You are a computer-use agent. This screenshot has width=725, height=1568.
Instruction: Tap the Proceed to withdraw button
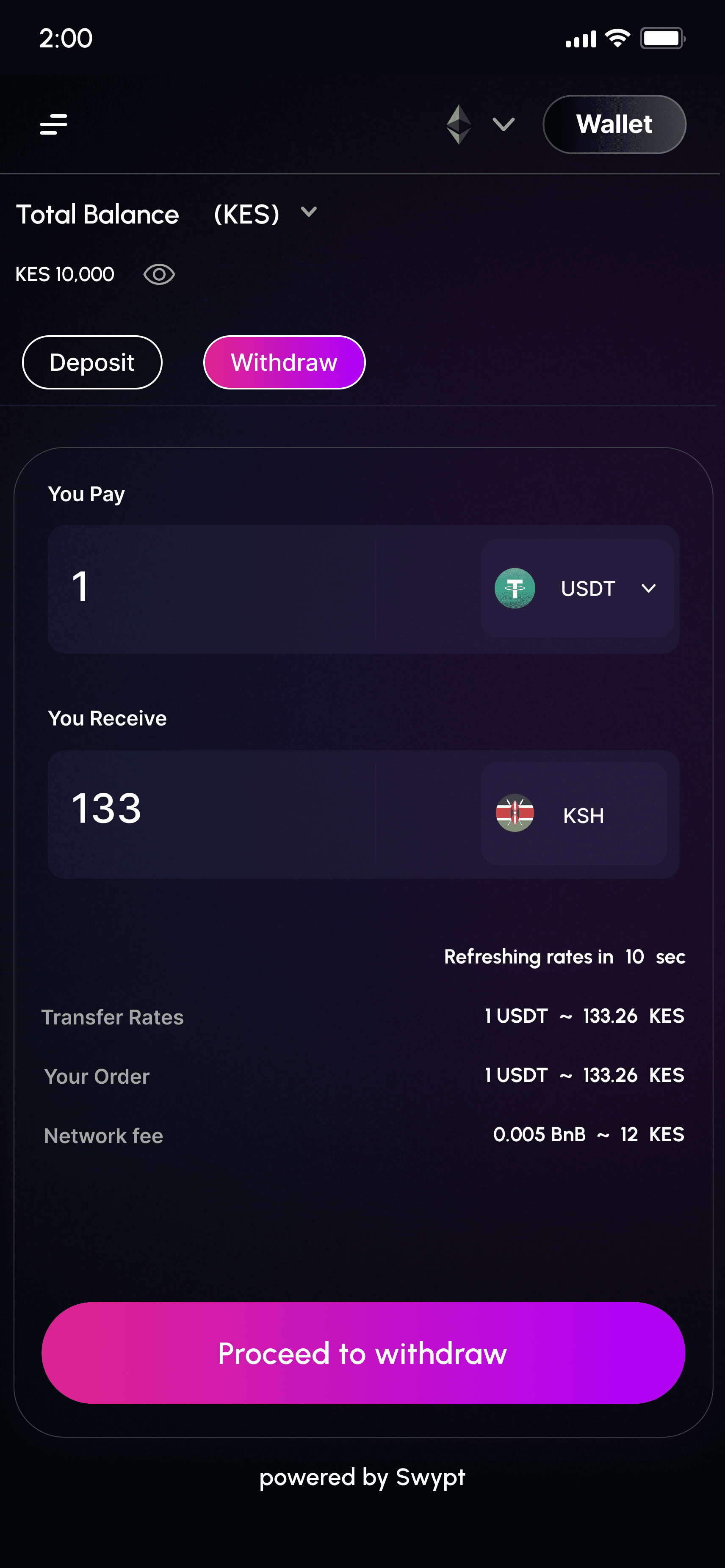(363, 1353)
